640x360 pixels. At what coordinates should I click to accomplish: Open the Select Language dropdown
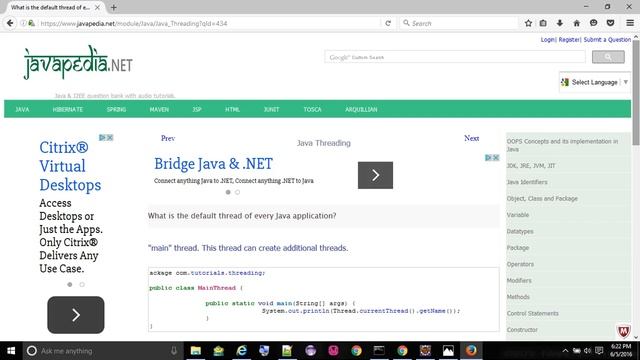point(595,82)
